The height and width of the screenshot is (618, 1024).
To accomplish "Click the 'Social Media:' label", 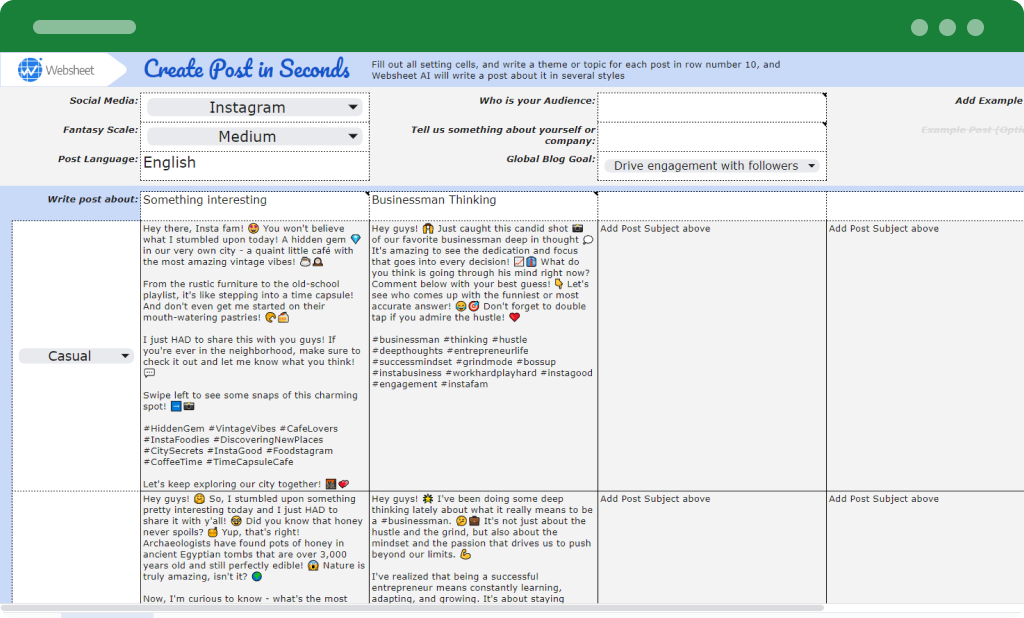I will [x=104, y=101].
